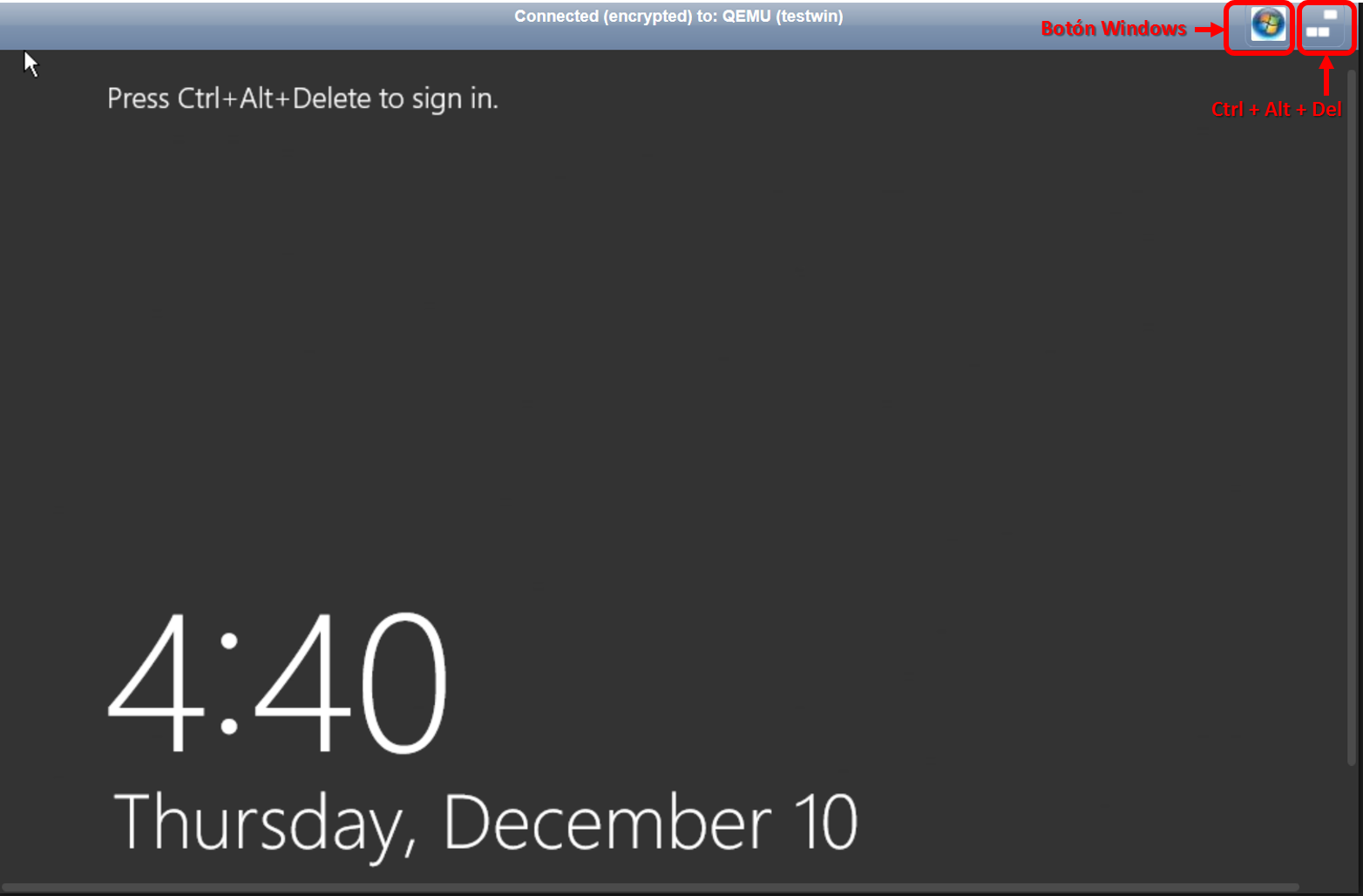The width and height of the screenshot is (1363, 896).
Task: Click the word 'Delete' in the sign-in prompt
Action: tap(332, 98)
